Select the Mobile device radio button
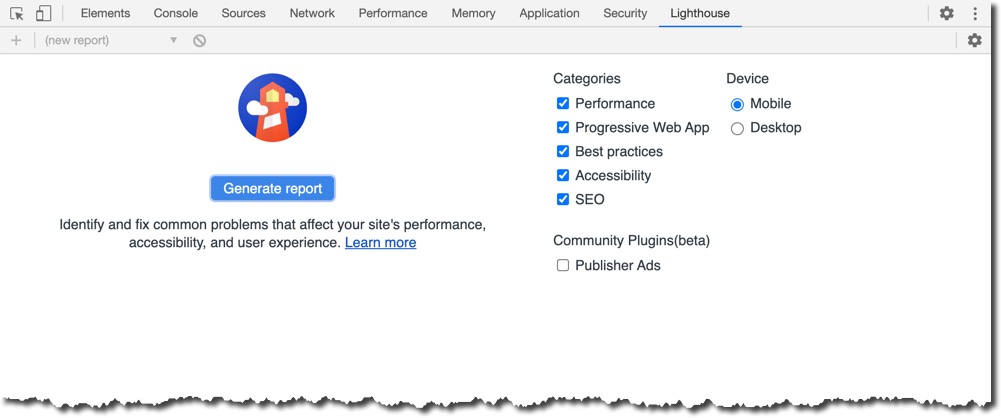Image resolution: width=1001 pixels, height=418 pixels. [x=737, y=104]
